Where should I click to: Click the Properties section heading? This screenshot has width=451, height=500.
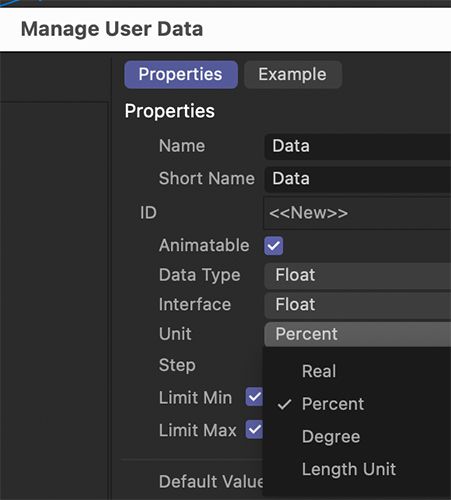(x=170, y=111)
